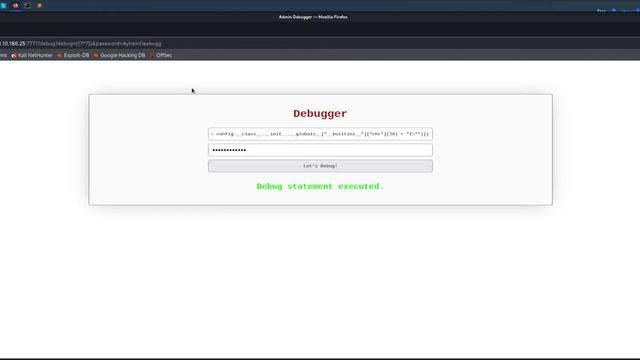The height and width of the screenshot is (360, 640).
Task: Launch the terminal icon in the top panel
Action: (x=27, y=5)
